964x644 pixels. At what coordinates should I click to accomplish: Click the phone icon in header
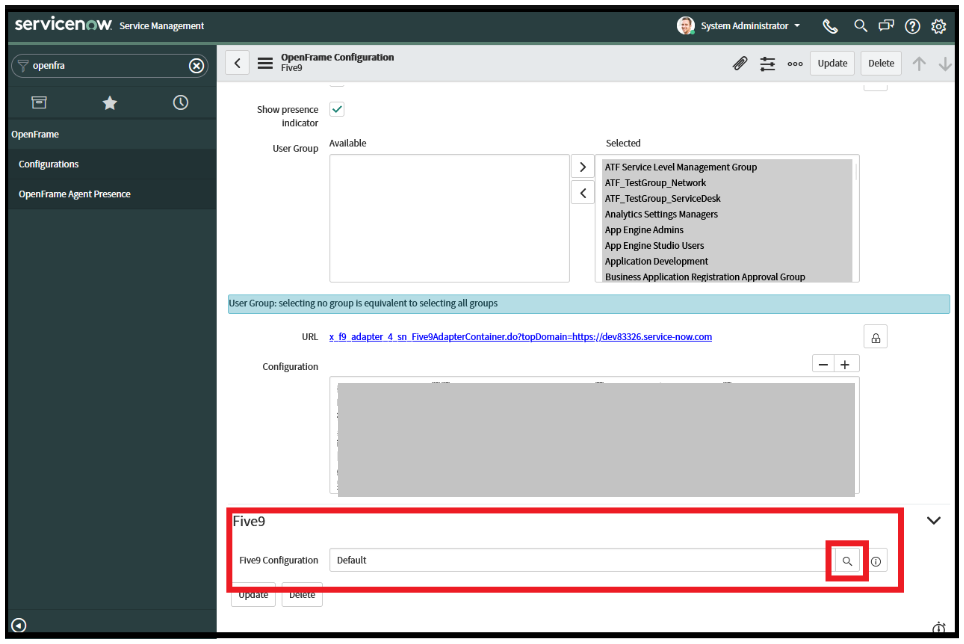click(830, 26)
